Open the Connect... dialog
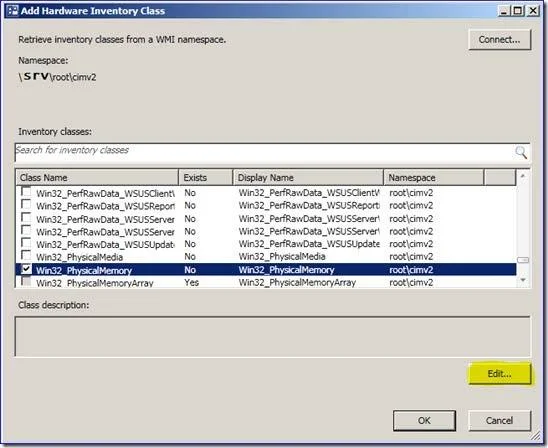Viewport: 548px width, 448px height. [x=499, y=39]
